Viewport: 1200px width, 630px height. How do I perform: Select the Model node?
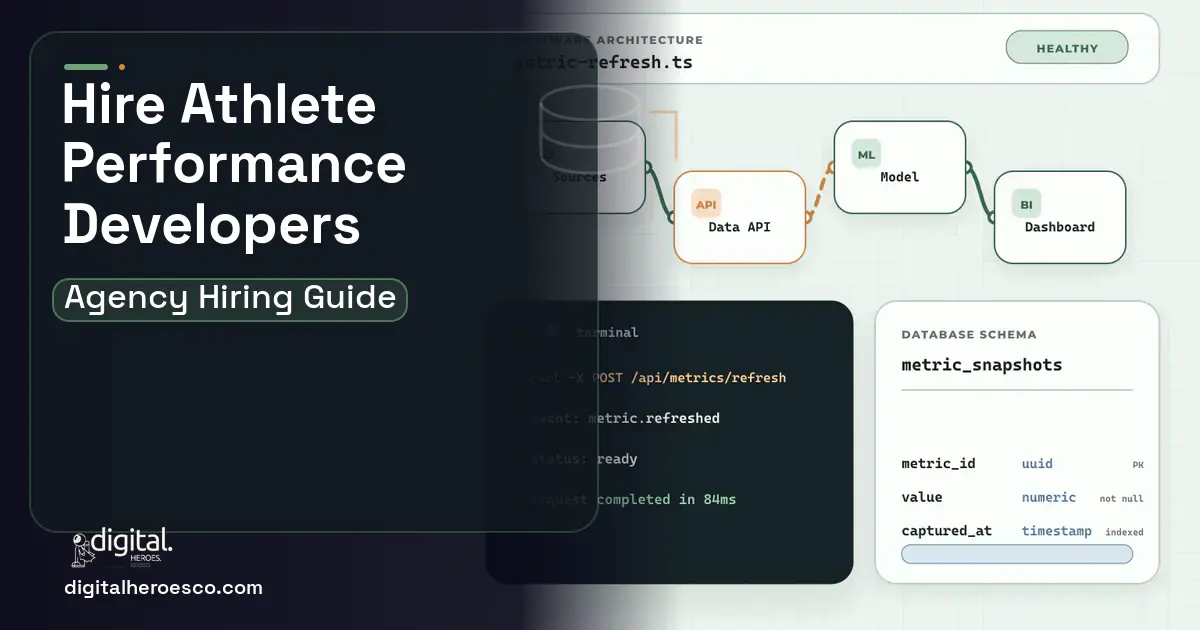point(900,167)
